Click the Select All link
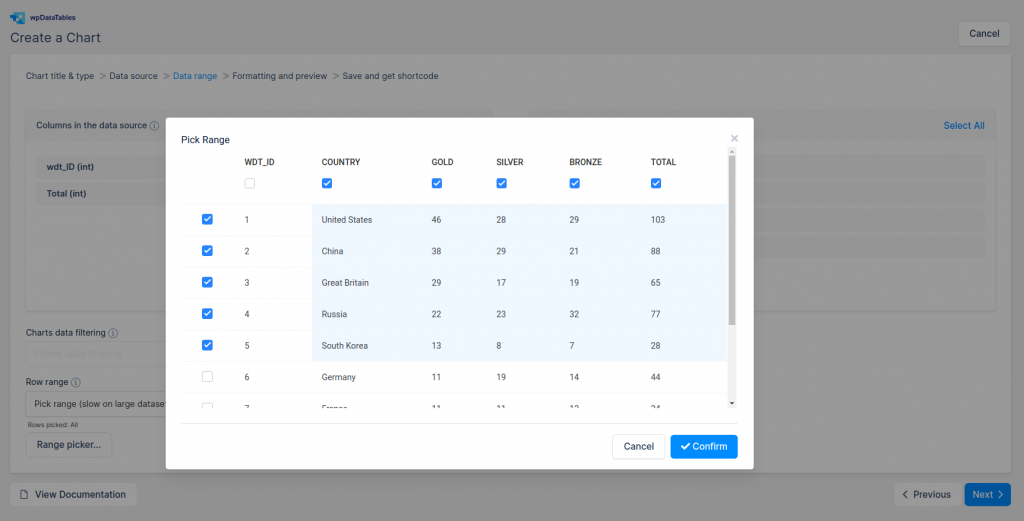 coord(963,126)
